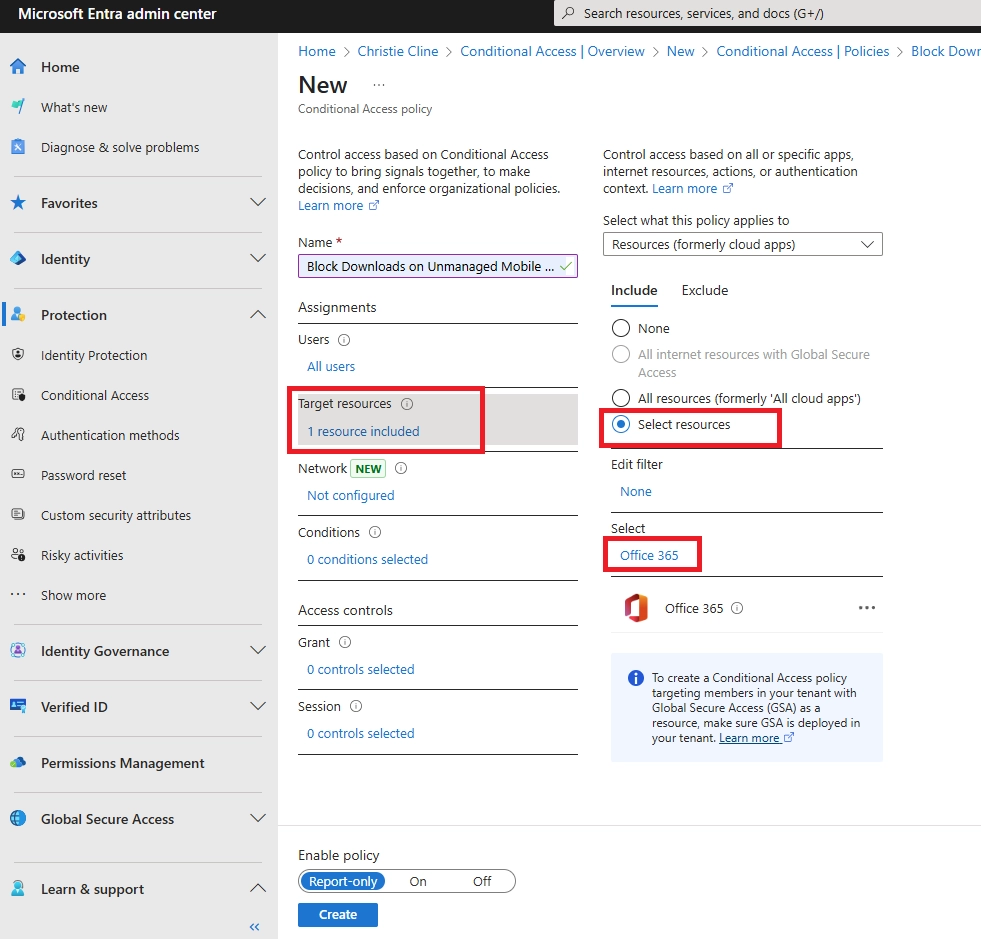The width and height of the screenshot is (981, 939).
Task: Click the Protection icon in sidebar
Action: [x=18, y=314]
